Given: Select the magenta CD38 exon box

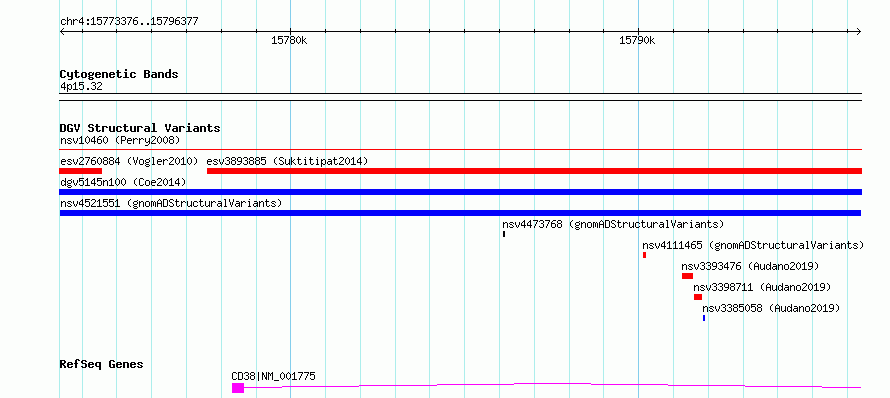Looking at the screenshot, I should click(238, 388).
